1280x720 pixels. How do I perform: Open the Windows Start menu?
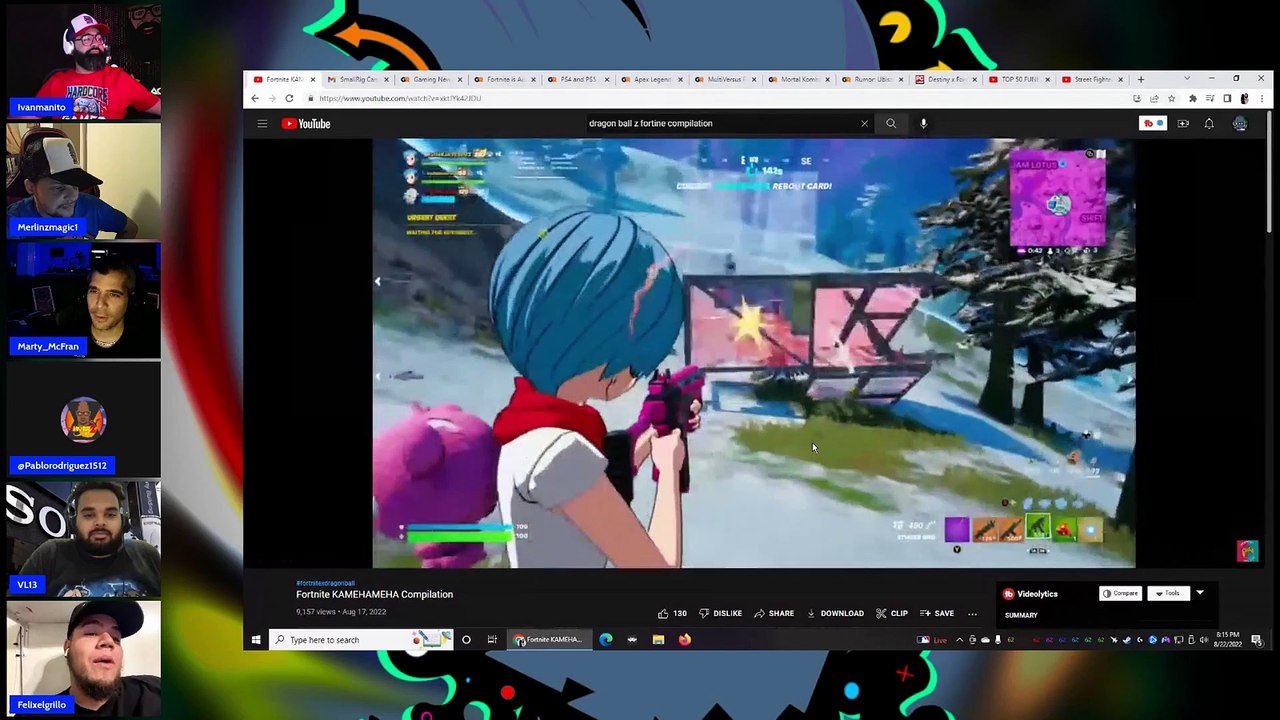(x=256, y=640)
